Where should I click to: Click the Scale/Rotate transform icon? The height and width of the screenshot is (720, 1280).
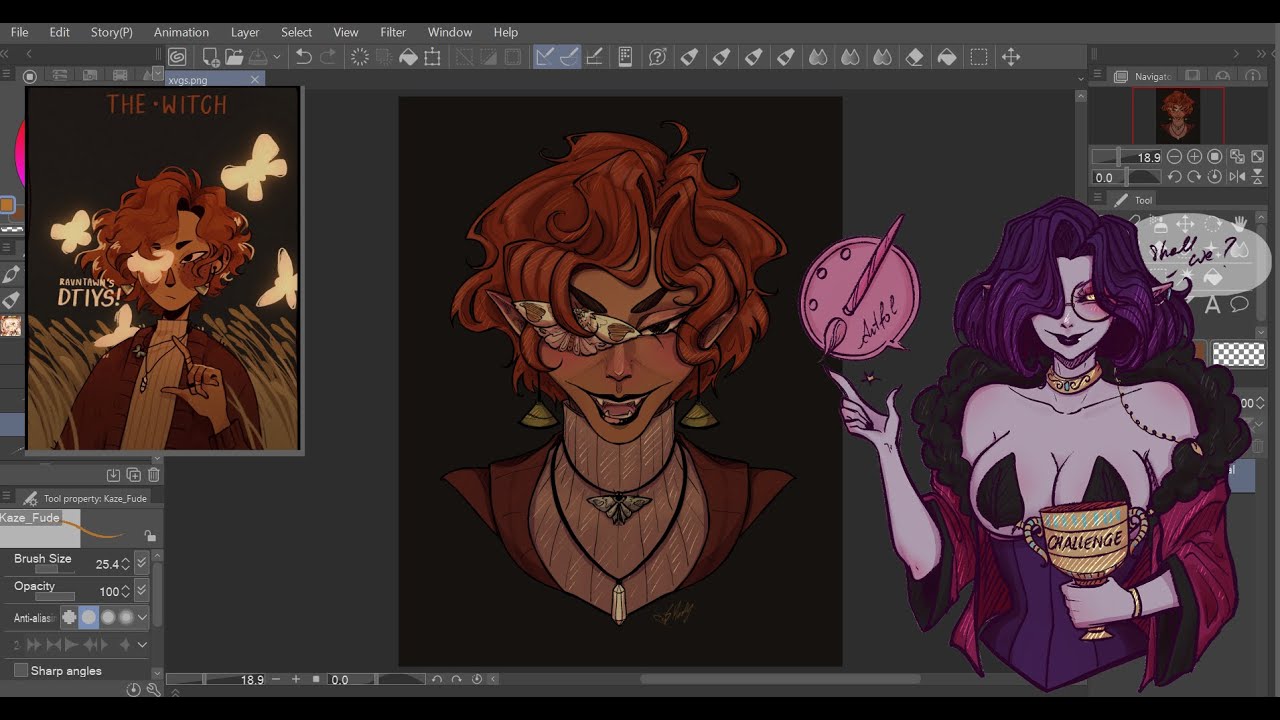[x=433, y=57]
